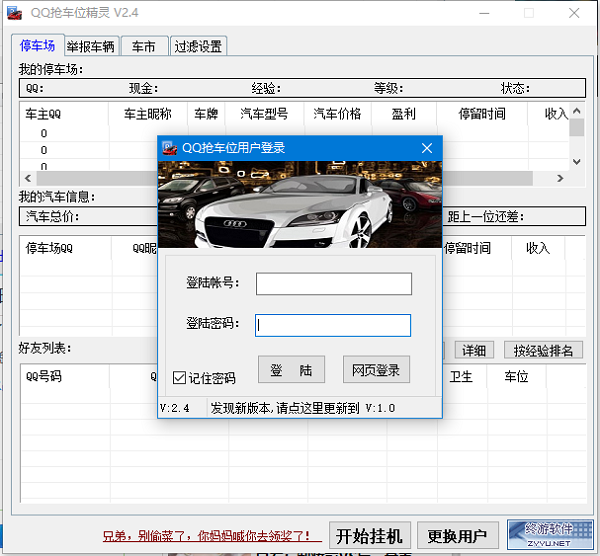This screenshot has height=556, width=600.
Task: Click the QQ抢车位精灵 app icon in title bar
Action: click(x=14, y=14)
